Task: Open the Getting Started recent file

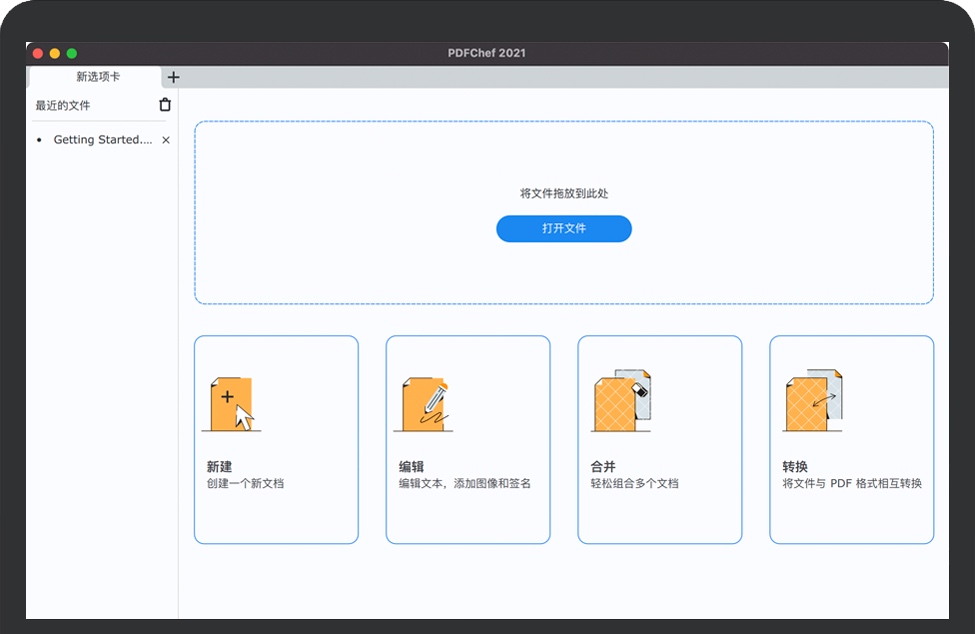Action: point(102,140)
